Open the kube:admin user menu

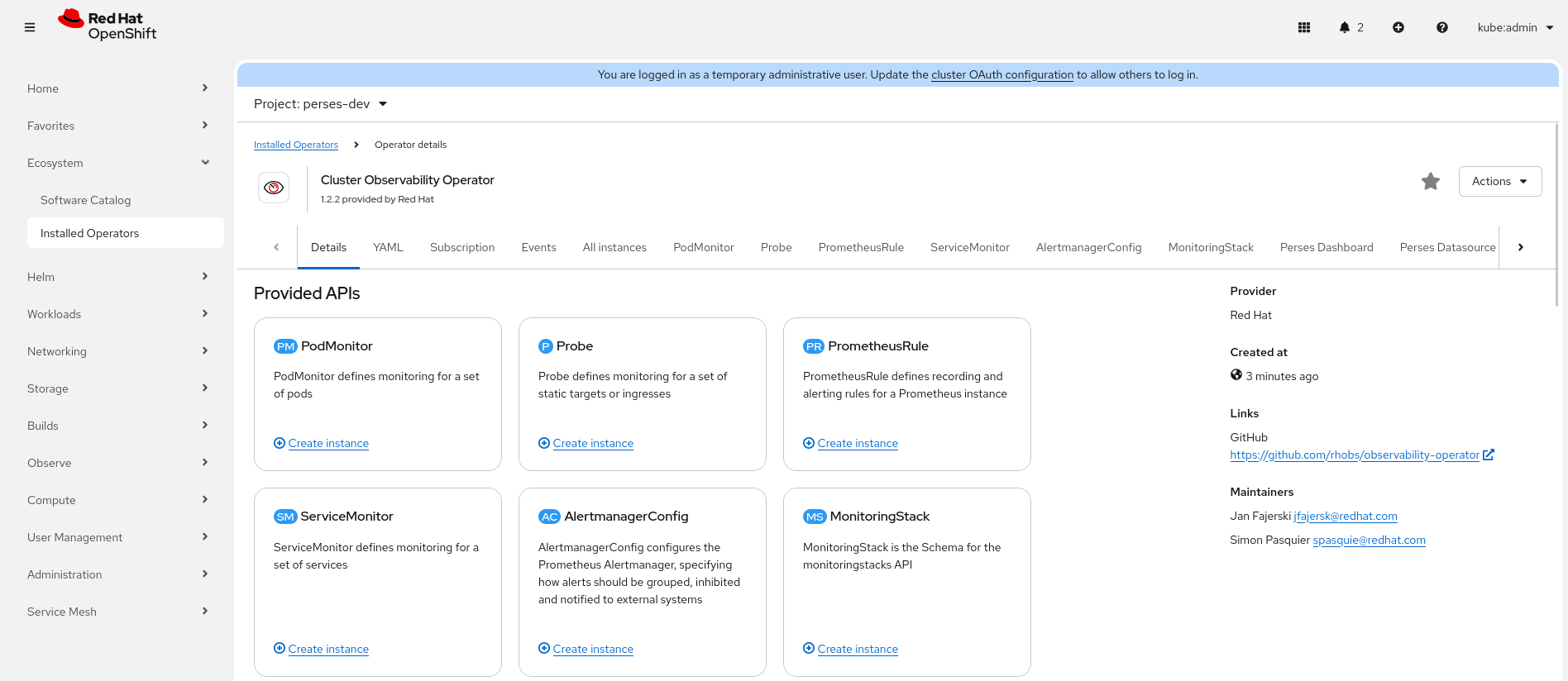pyautogui.click(x=1515, y=27)
